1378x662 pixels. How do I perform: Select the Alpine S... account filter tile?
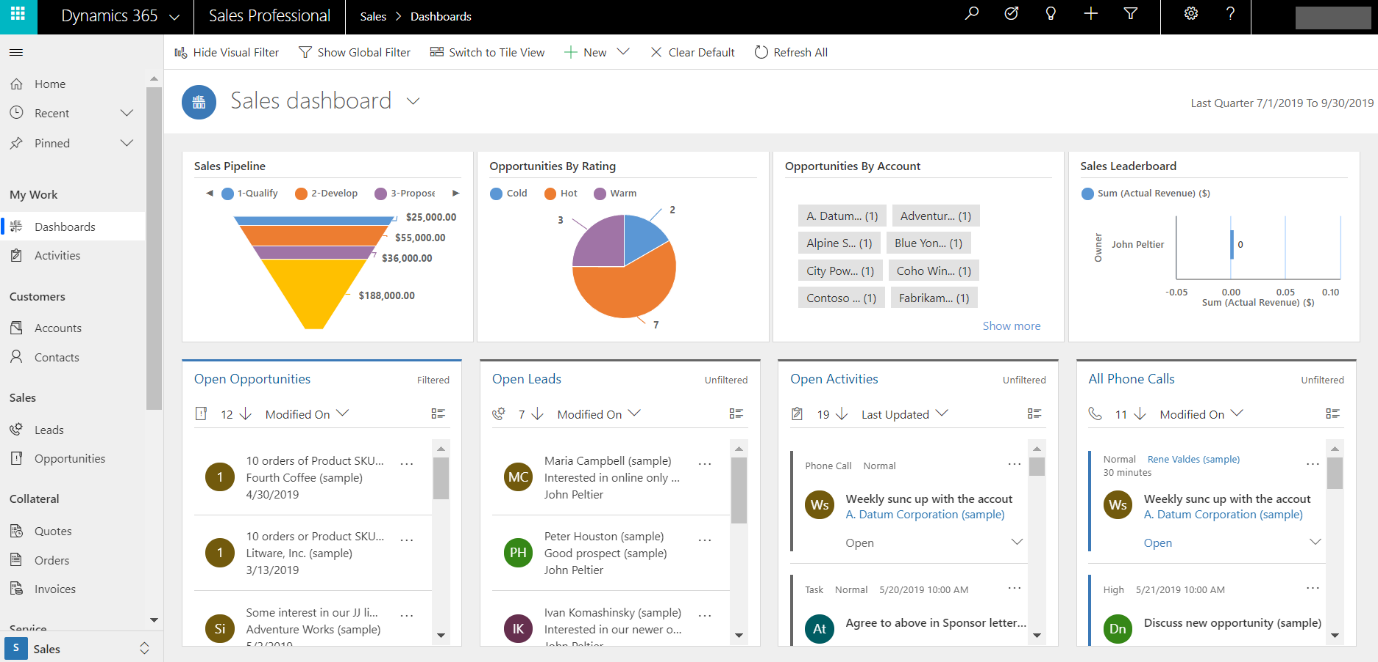pos(840,243)
